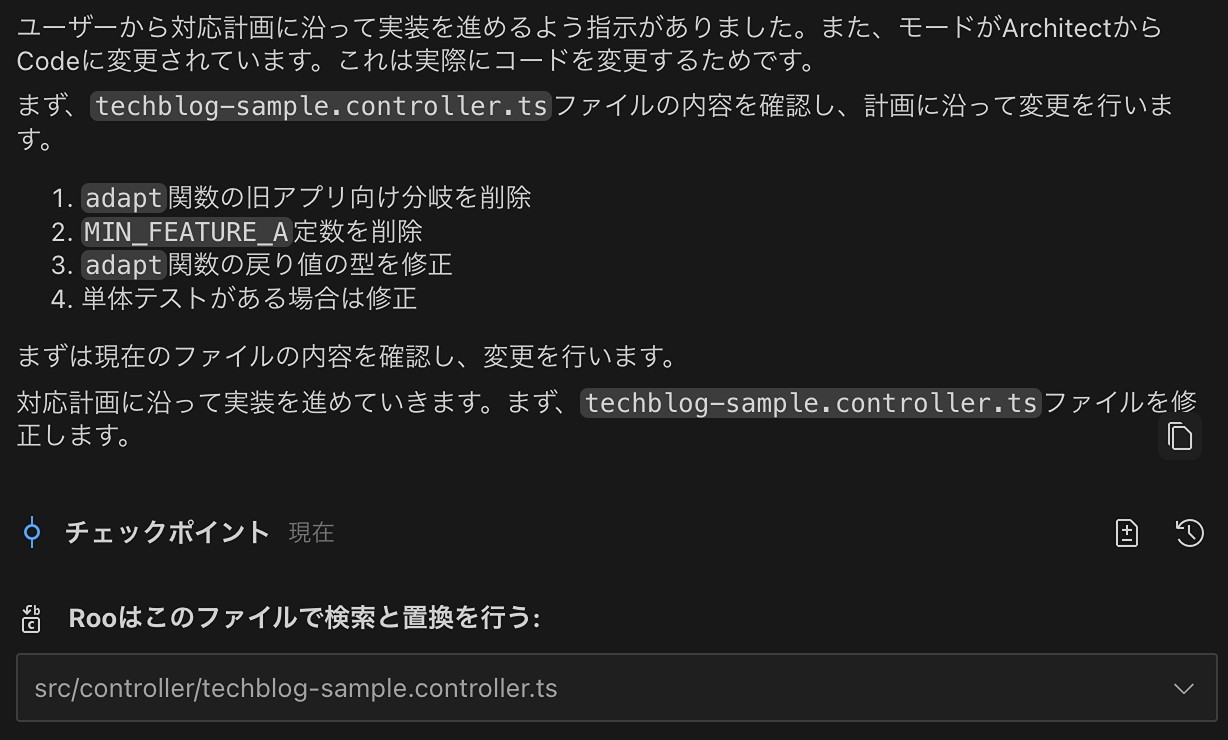This screenshot has height=740, width=1228.
Task: Open the checkpoint diff view icon
Action: click(x=1127, y=533)
